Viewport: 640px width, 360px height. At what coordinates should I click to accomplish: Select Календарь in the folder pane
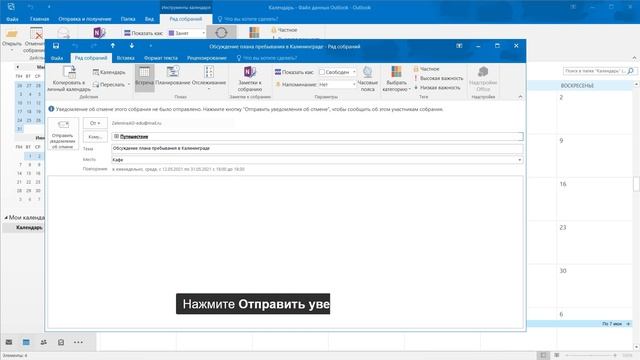[x=29, y=227]
